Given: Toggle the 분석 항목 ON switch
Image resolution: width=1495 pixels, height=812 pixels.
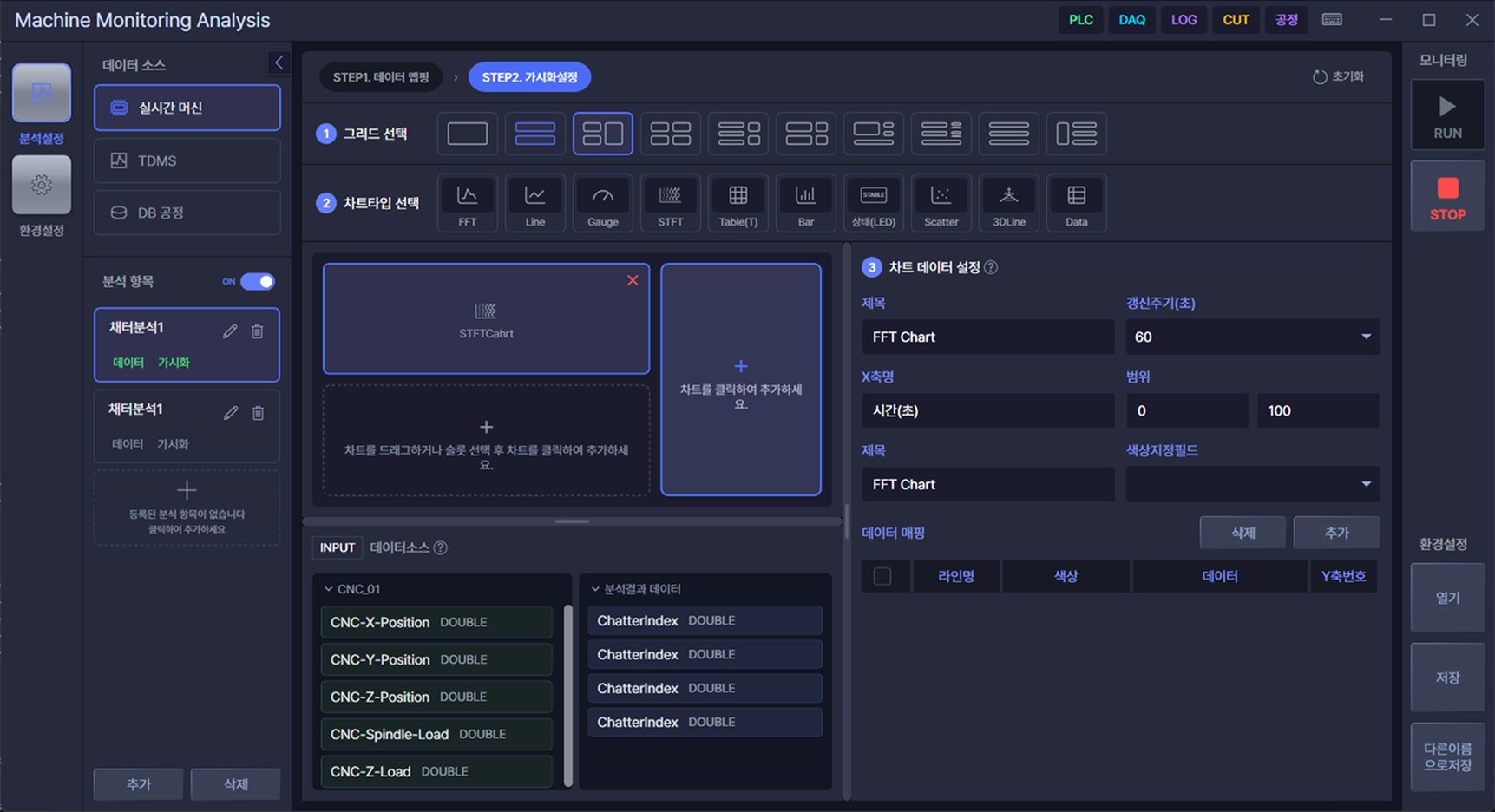Looking at the screenshot, I should (257, 281).
